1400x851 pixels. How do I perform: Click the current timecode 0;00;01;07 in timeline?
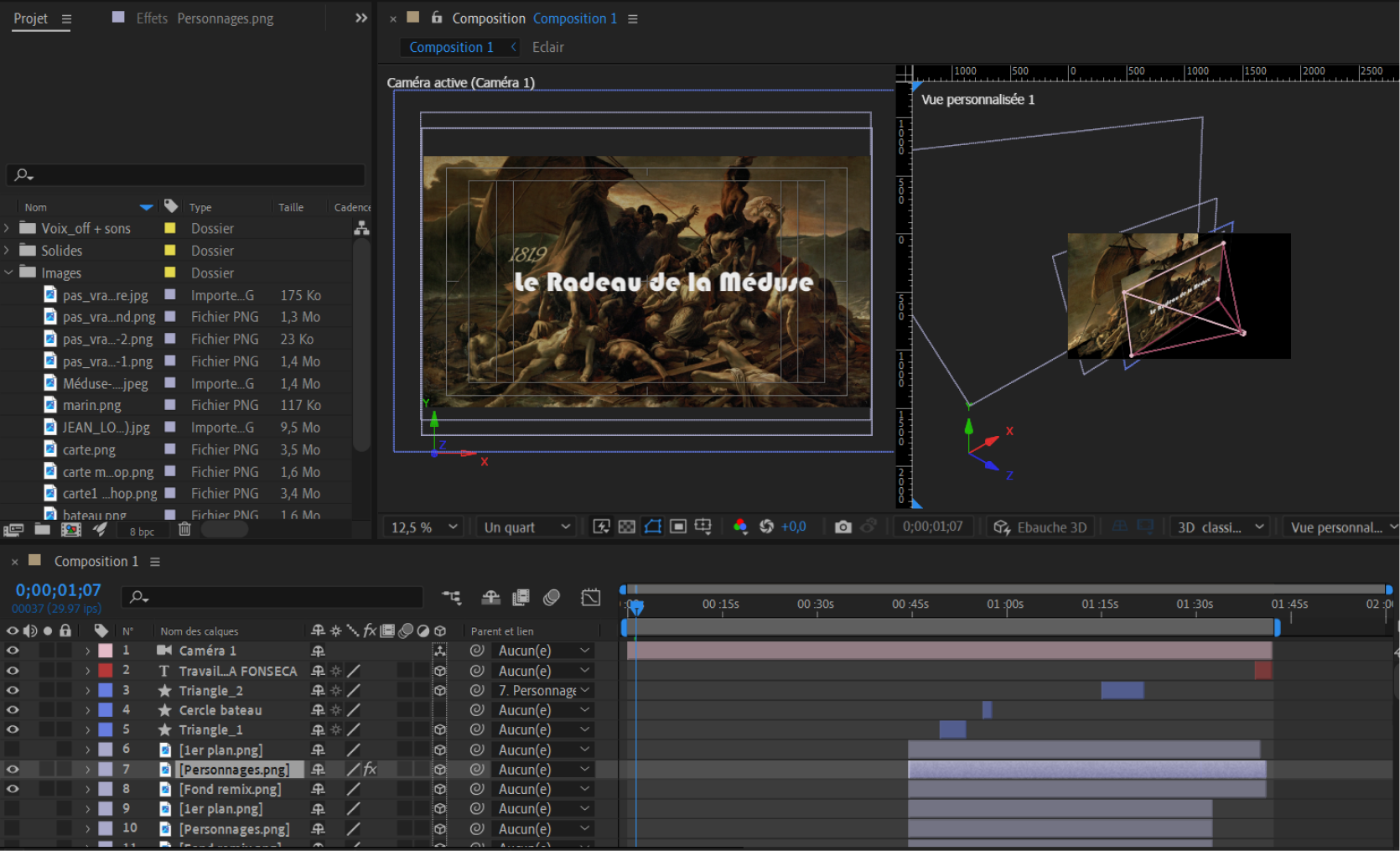pos(58,590)
